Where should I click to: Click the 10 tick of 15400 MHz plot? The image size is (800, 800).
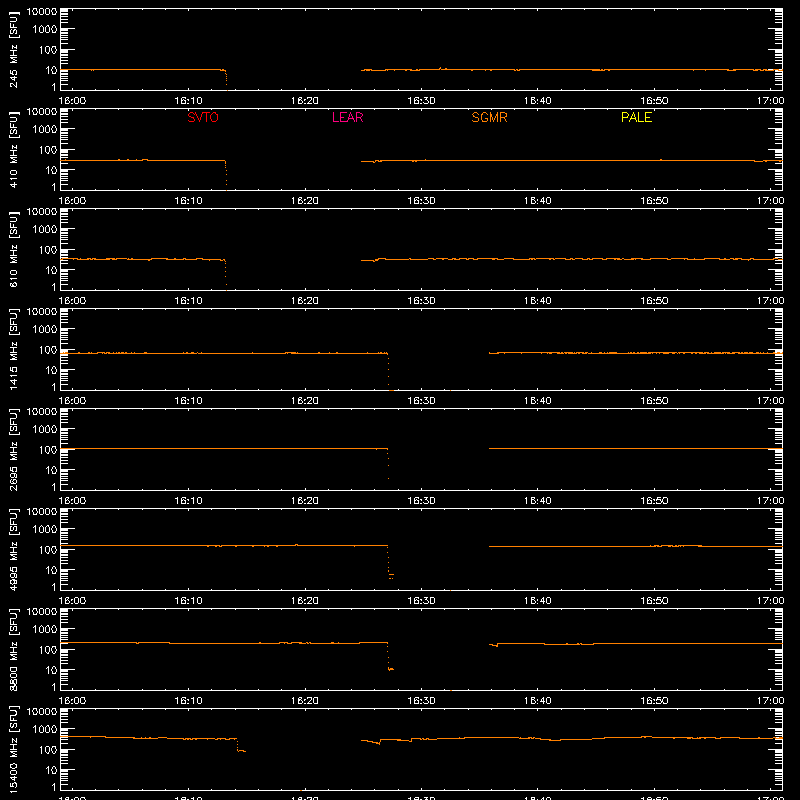click(x=51, y=770)
